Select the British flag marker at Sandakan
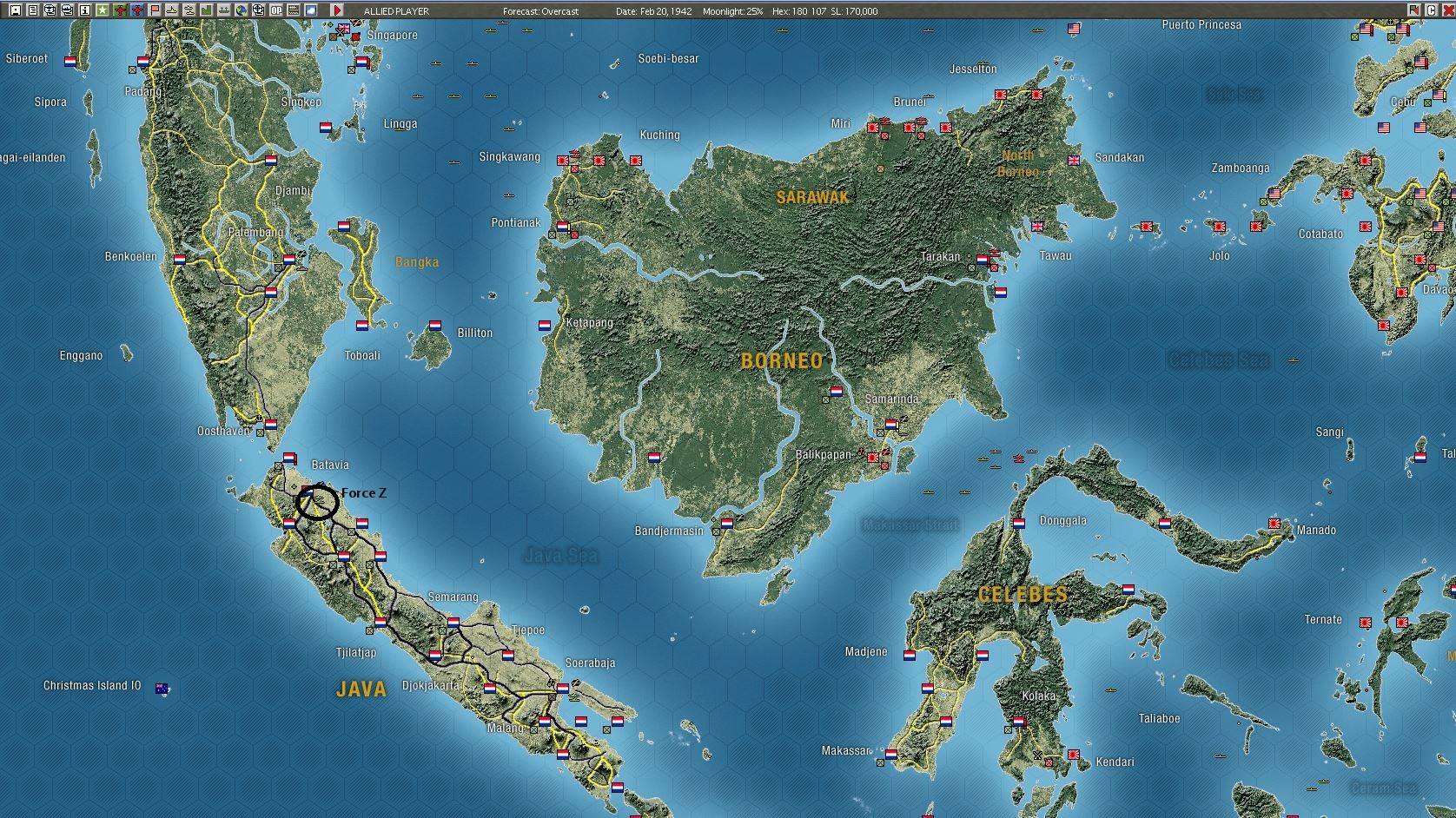The width and height of the screenshot is (1456, 818). pyautogui.click(x=1074, y=160)
